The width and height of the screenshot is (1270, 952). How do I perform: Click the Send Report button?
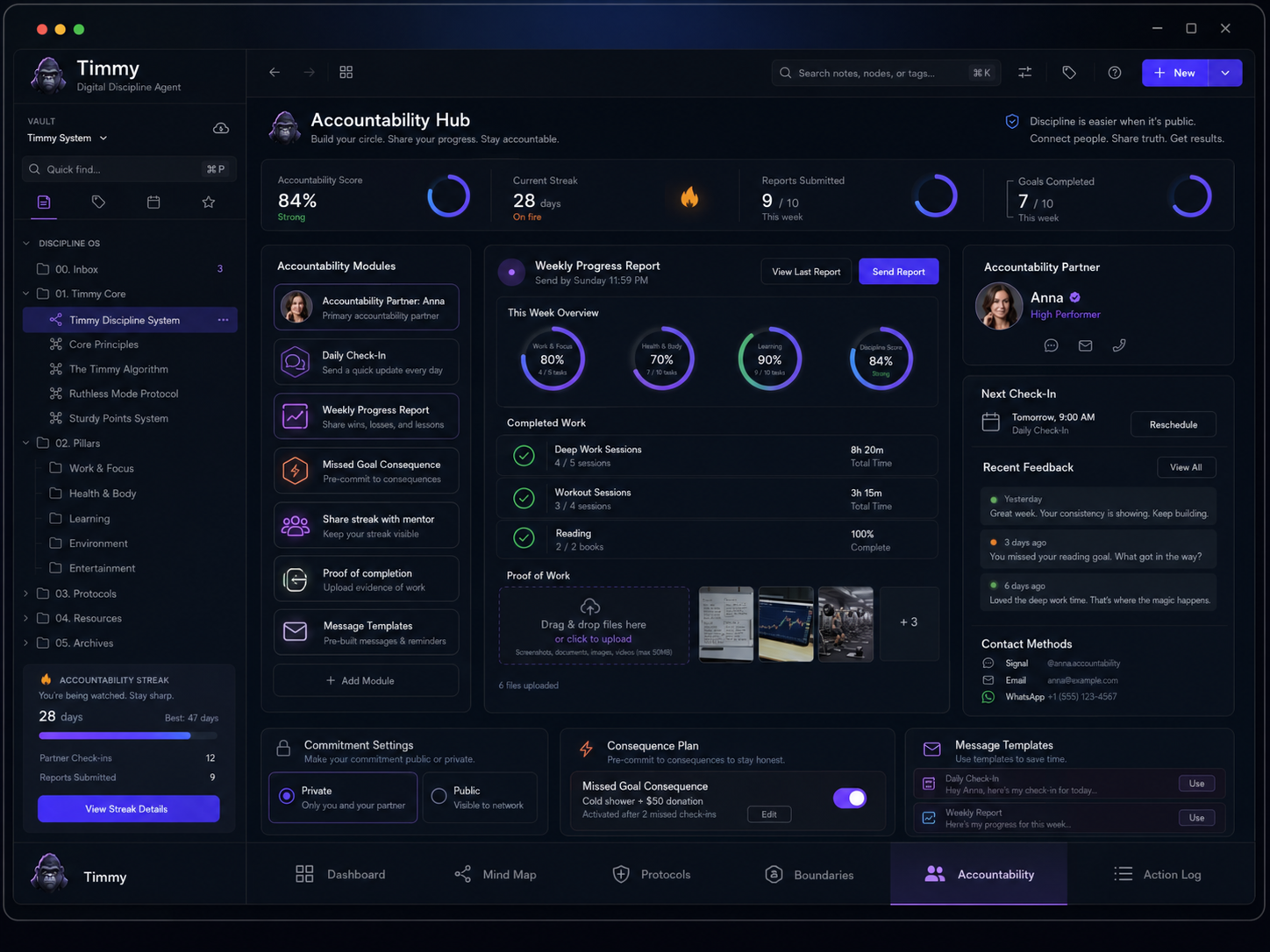(898, 272)
